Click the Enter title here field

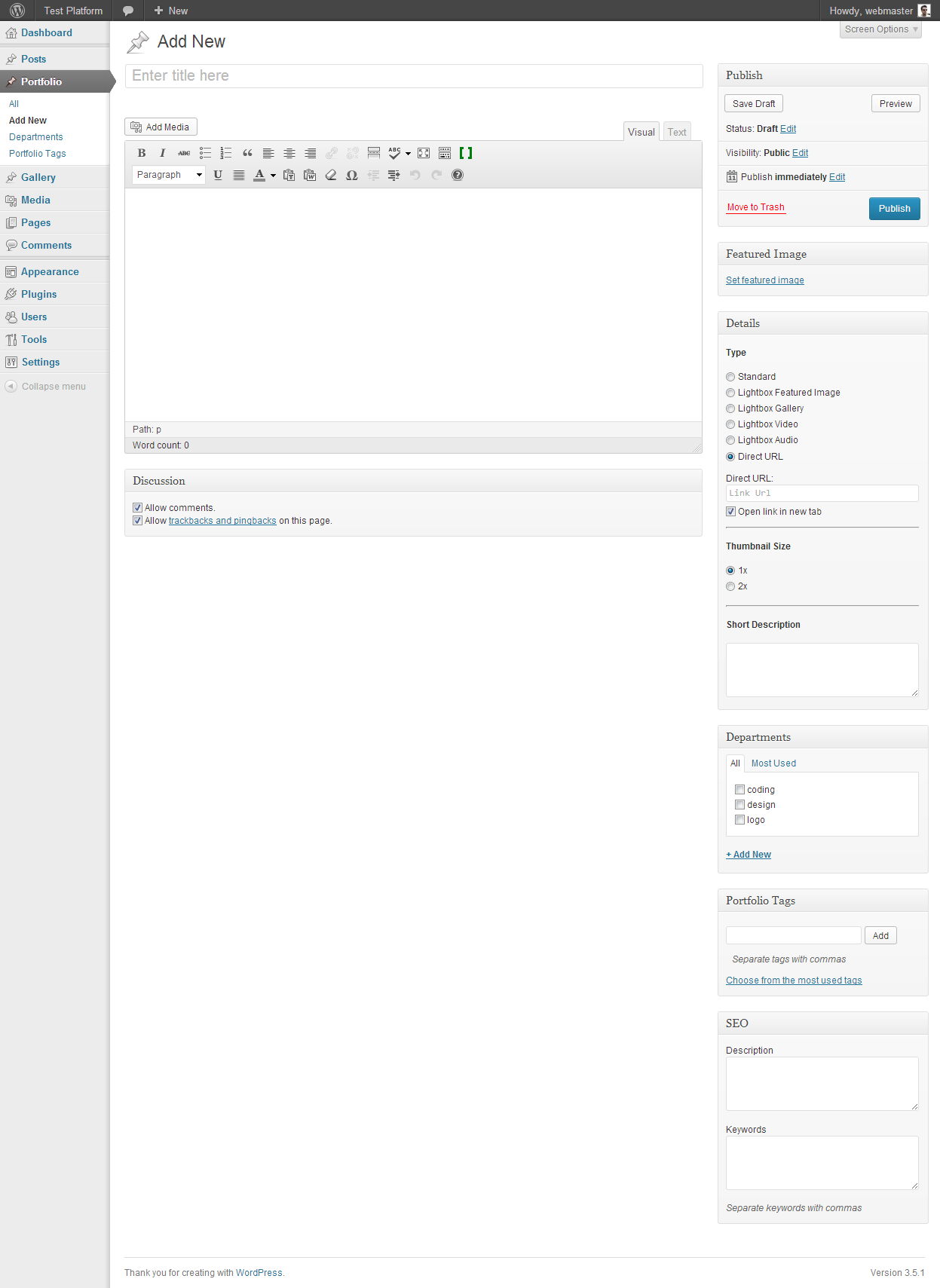coord(413,75)
